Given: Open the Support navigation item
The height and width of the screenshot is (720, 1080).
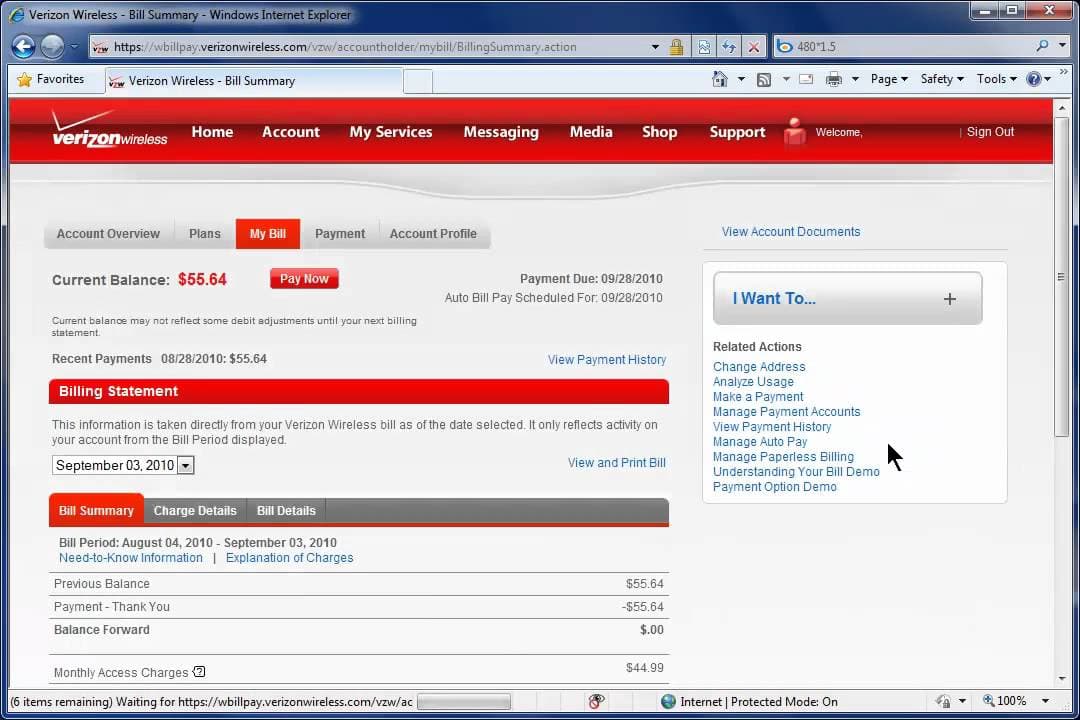Looking at the screenshot, I should (737, 132).
